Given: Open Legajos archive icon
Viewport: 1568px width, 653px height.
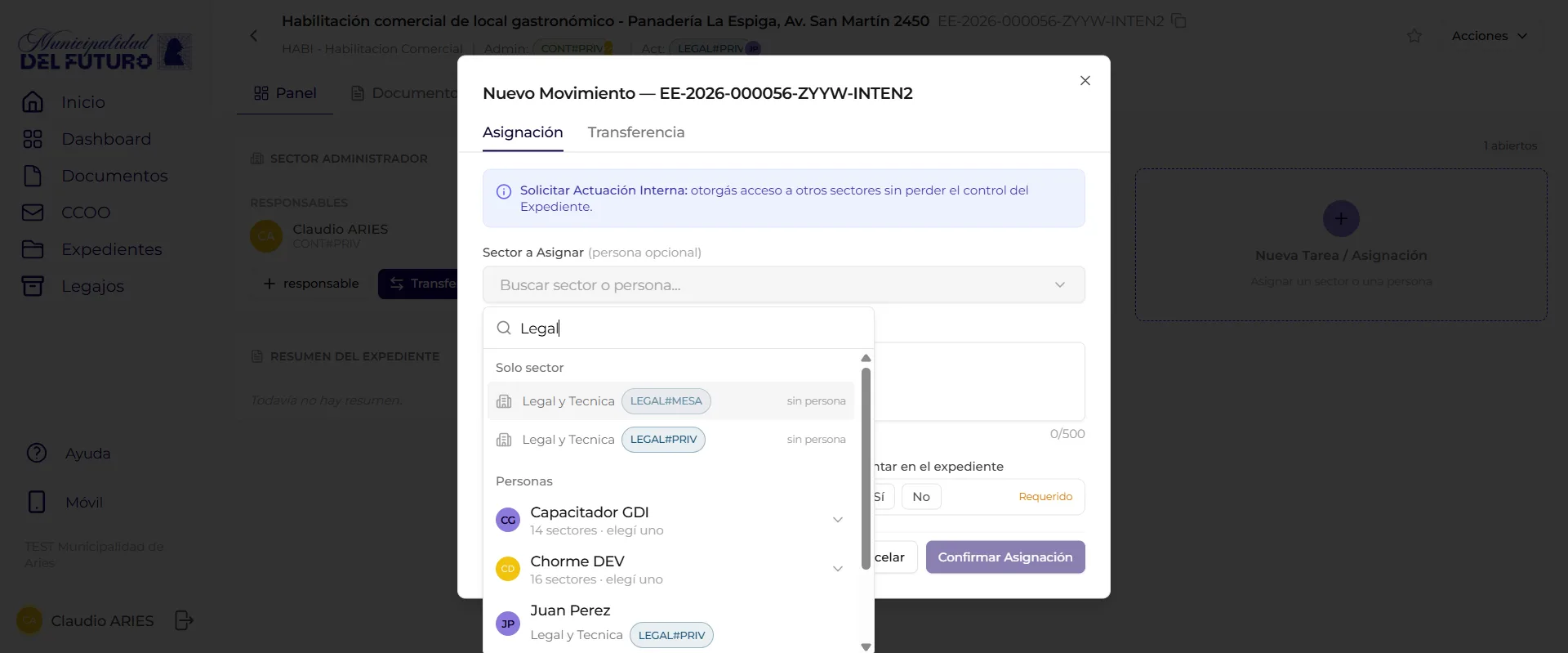Looking at the screenshot, I should click(x=33, y=286).
